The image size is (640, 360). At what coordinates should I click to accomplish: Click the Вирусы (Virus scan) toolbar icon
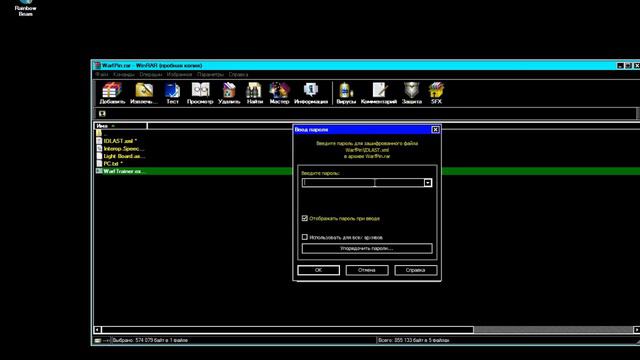click(x=346, y=93)
